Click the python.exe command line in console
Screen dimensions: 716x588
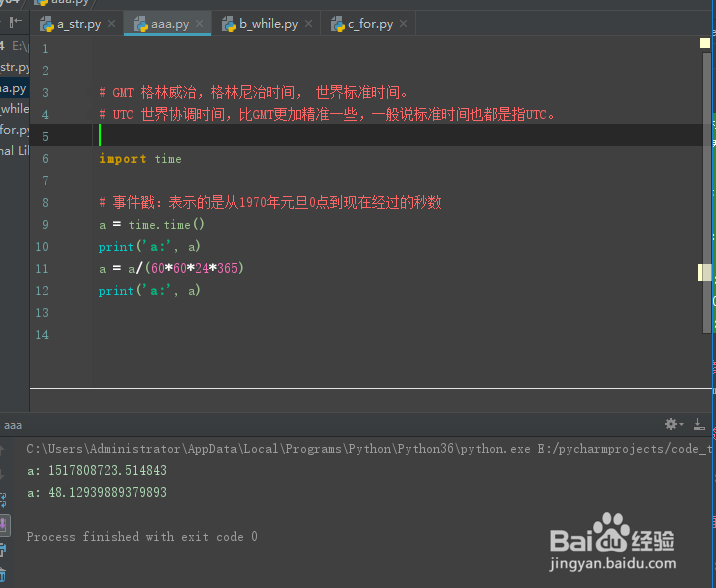coord(369,449)
